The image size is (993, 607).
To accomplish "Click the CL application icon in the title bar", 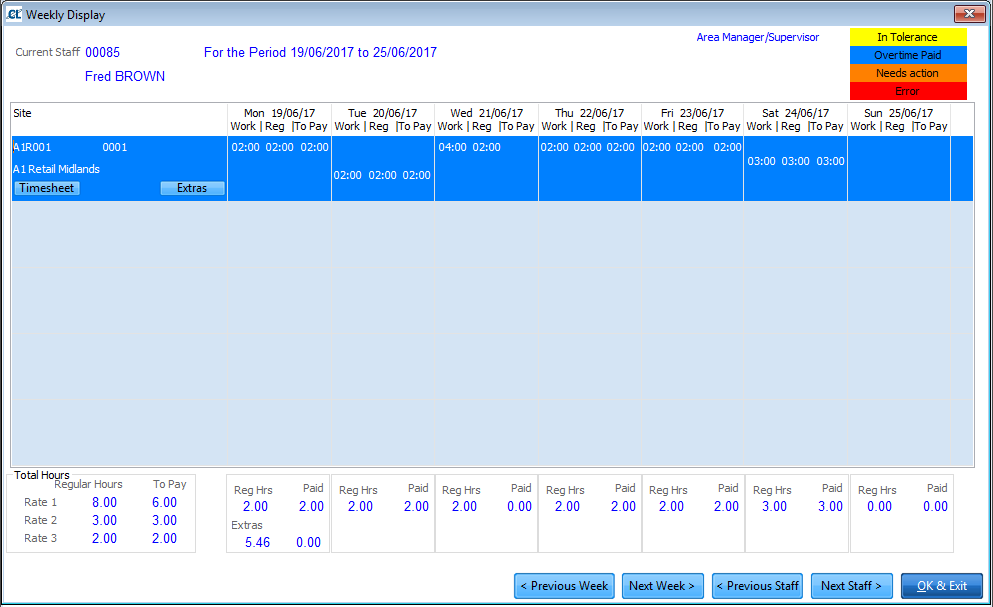I will 14,13.
